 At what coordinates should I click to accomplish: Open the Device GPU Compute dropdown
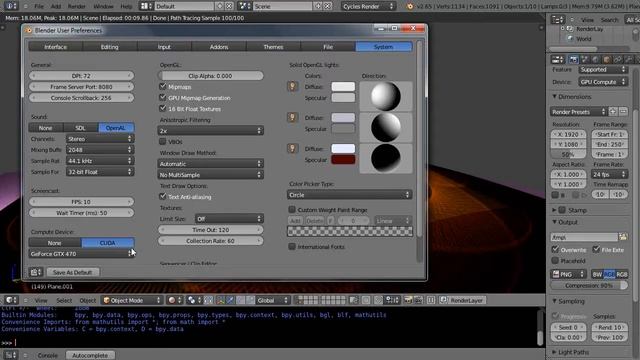coord(603,82)
